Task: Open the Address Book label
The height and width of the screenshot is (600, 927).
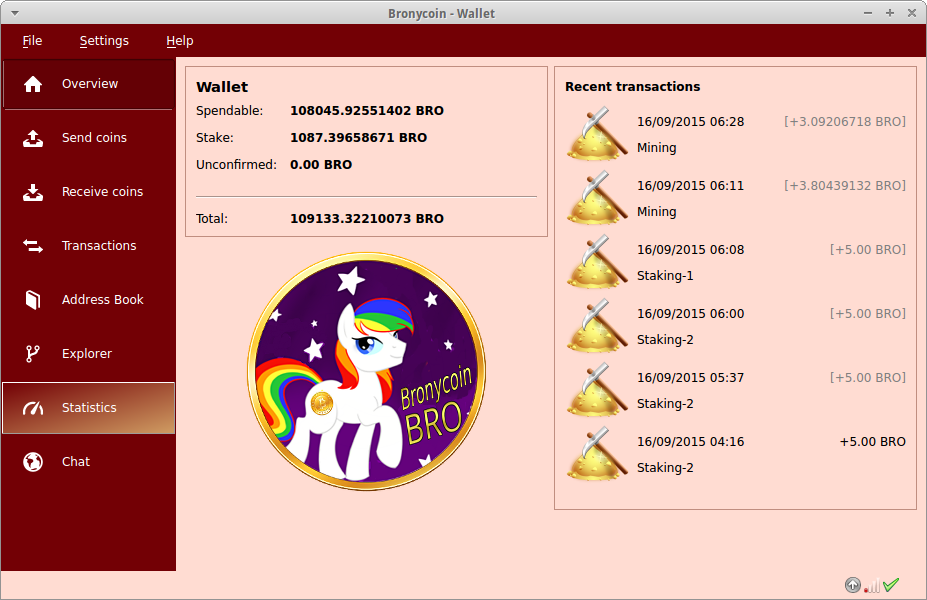Action: tap(103, 300)
